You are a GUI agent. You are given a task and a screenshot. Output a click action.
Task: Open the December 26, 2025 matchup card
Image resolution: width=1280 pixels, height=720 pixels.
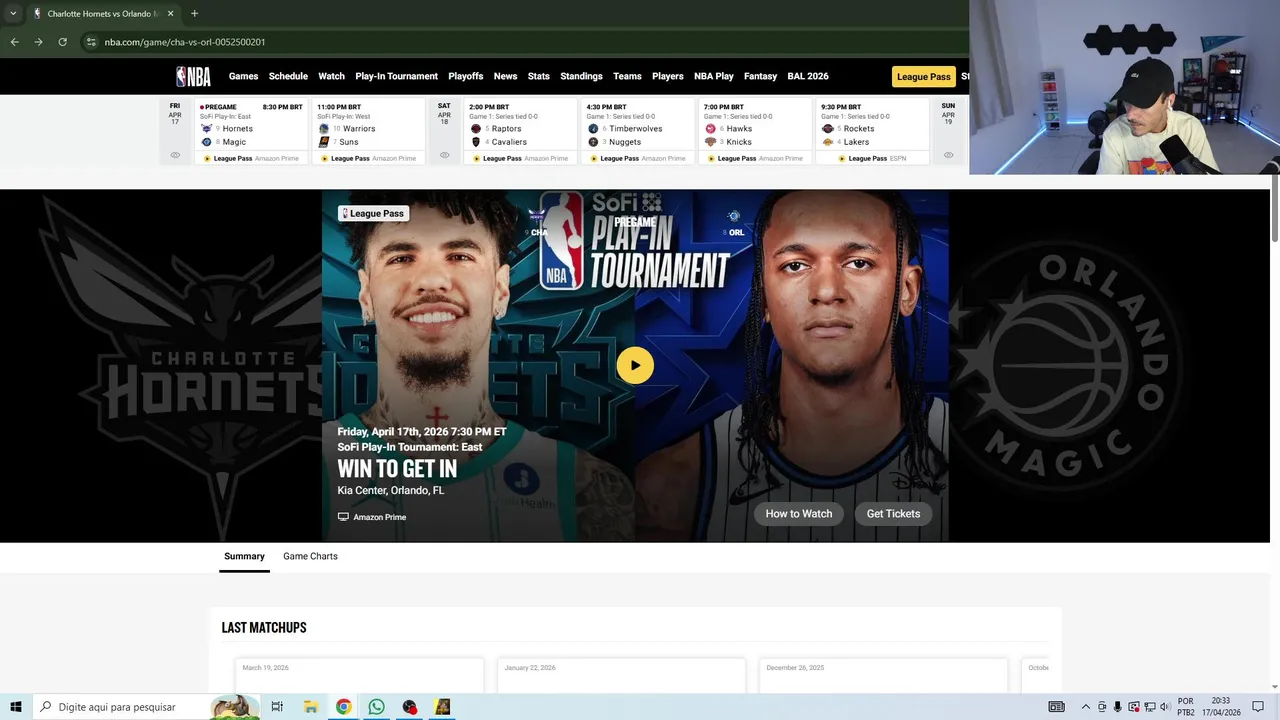point(883,675)
